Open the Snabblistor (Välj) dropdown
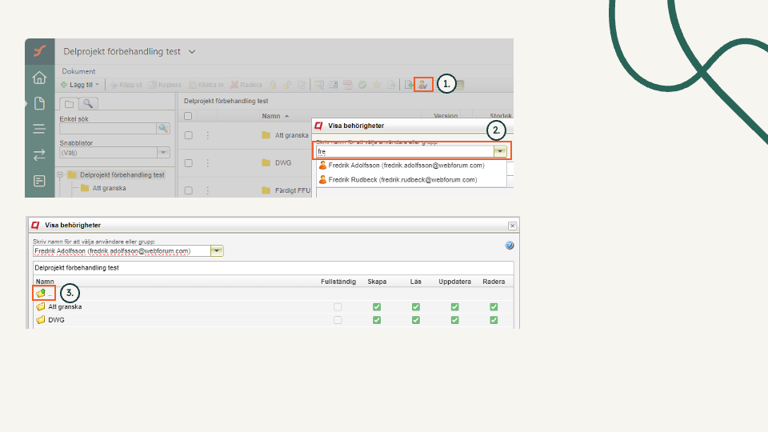The height and width of the screenshot is (432, 768). coord(163,153)
